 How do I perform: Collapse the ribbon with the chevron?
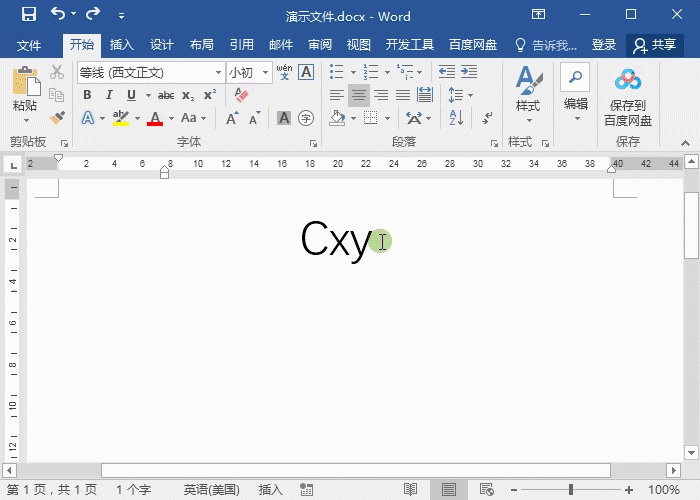pos(685,143)
